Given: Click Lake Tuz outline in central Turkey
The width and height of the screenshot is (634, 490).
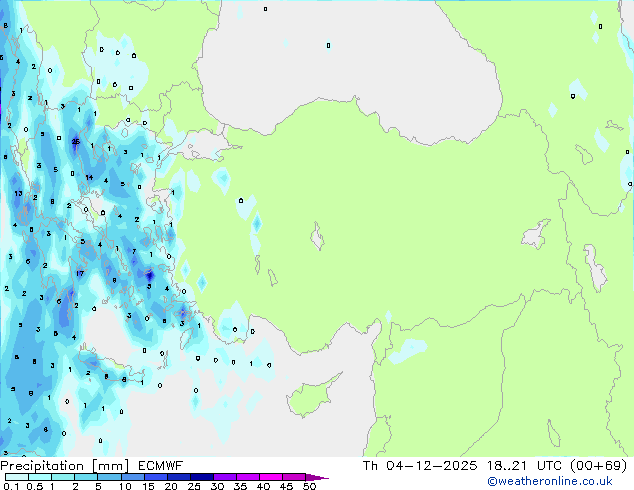Looking at the screenshot, I should pos(320,240).
